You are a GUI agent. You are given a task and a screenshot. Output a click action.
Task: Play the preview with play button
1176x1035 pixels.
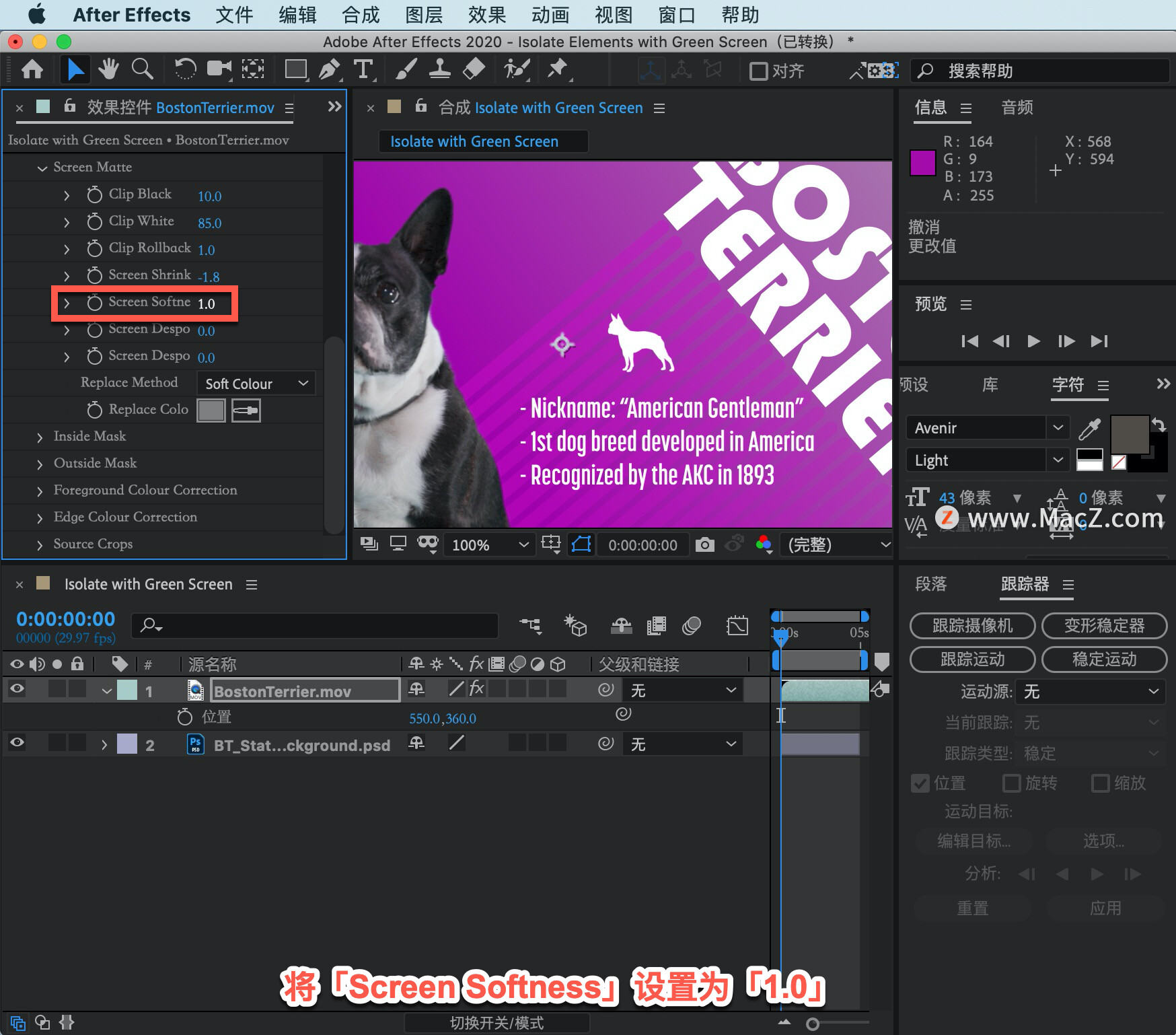click(x=1034, y=341)
